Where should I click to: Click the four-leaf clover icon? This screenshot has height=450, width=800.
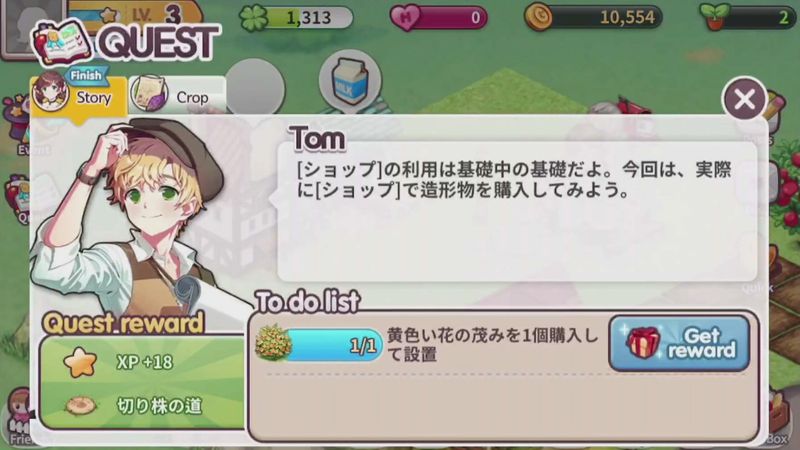pos(254,18)
